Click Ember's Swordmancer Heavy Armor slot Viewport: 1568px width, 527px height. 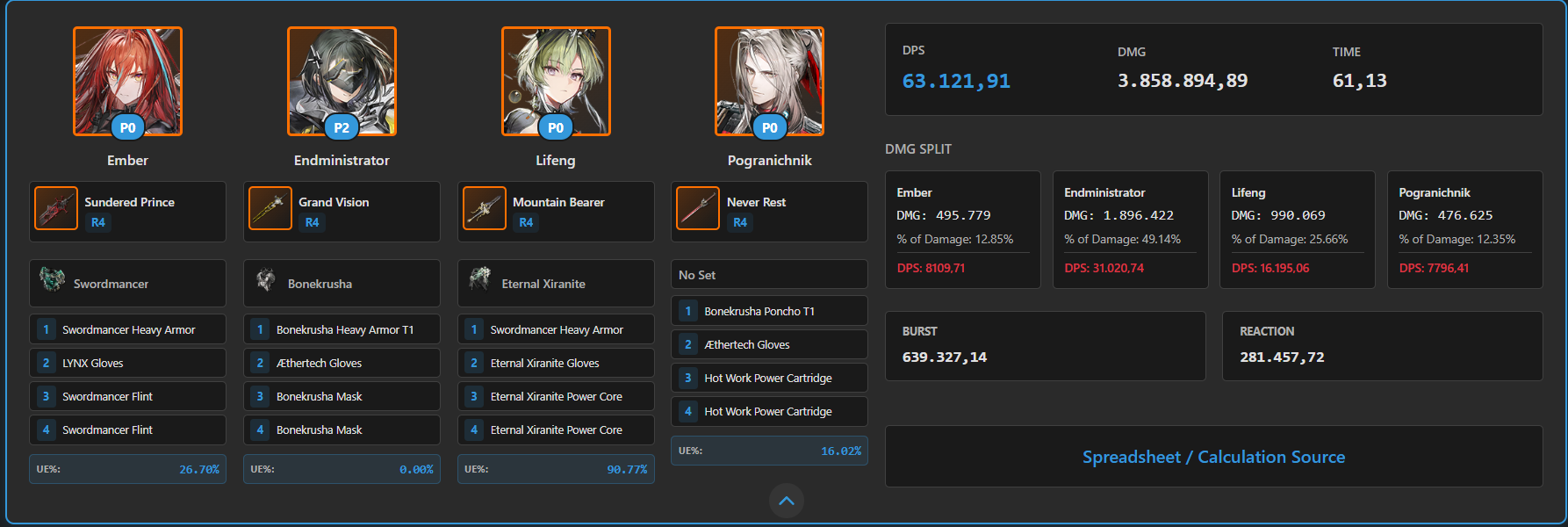pyautogui.click(x=127, y=329)
